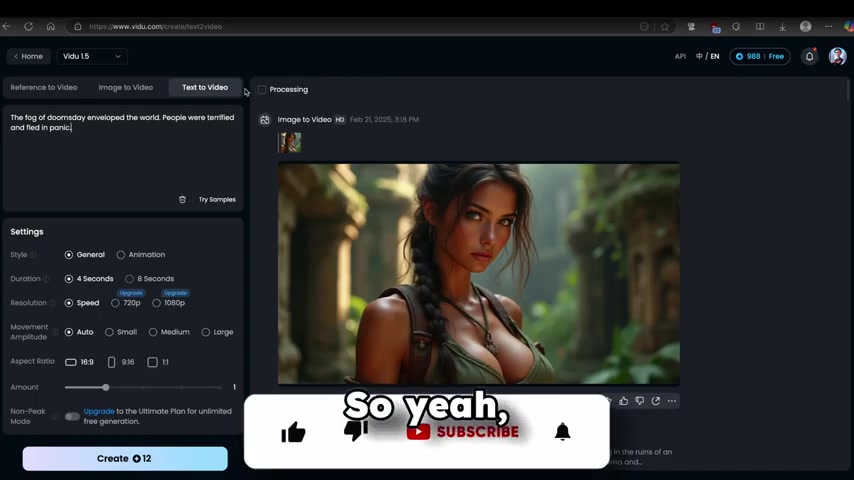Viewport: 854px width, 480px height.
Task: Click the Create 12 button
Action: point(125,459)
